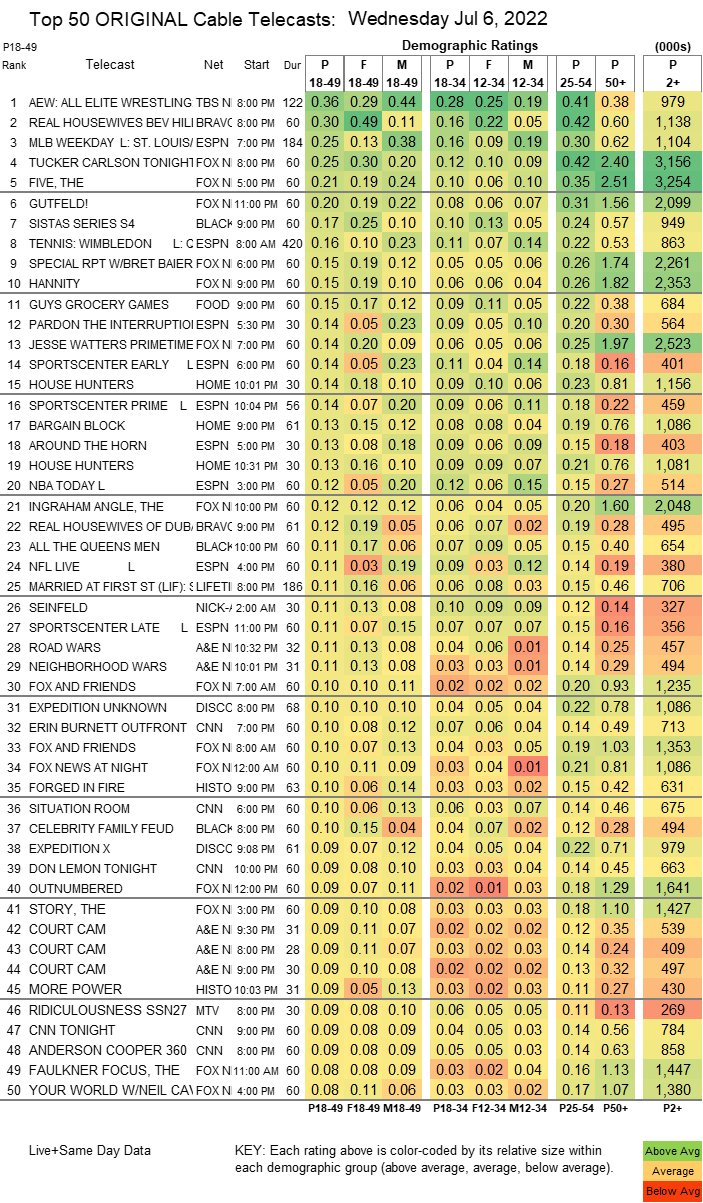
Task: Click the '(000s)' header label
Action: coord(672,46)
